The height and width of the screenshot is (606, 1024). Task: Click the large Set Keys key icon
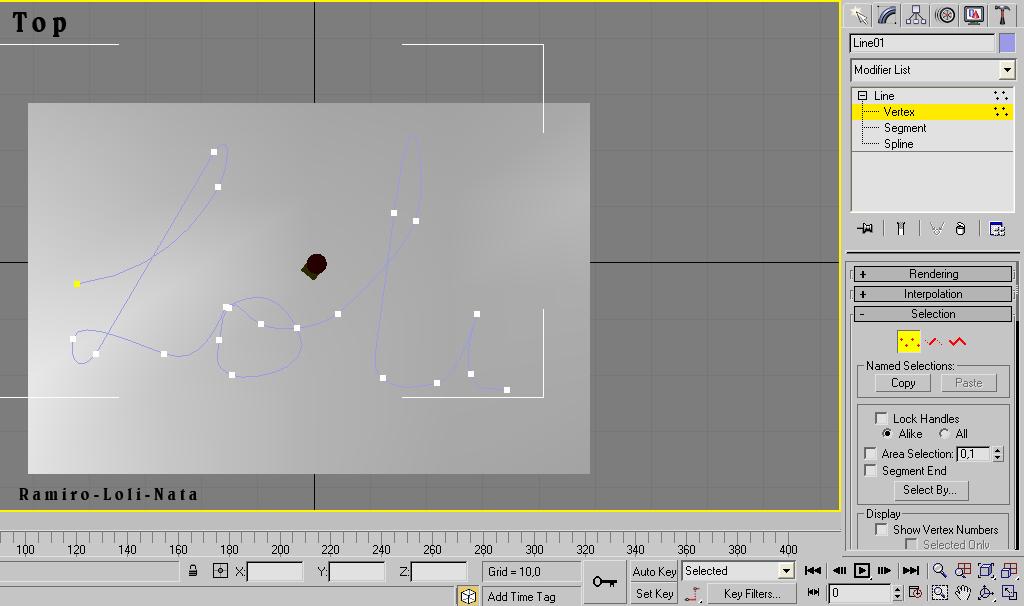pos(604,581)
